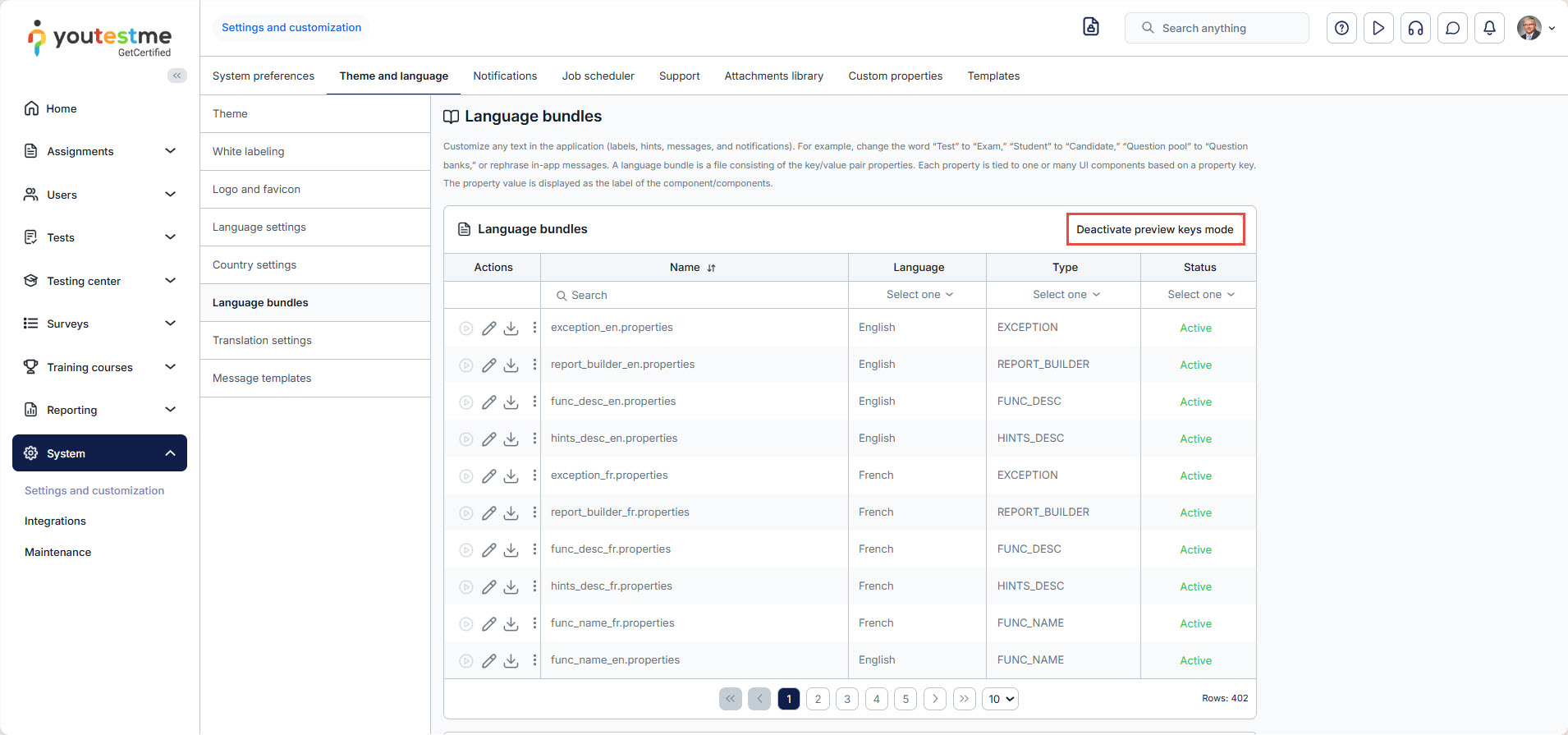Screen dimensions: 1568x735
Task: Open the Integrations link in sidebar
Action: tap(55, 521)
